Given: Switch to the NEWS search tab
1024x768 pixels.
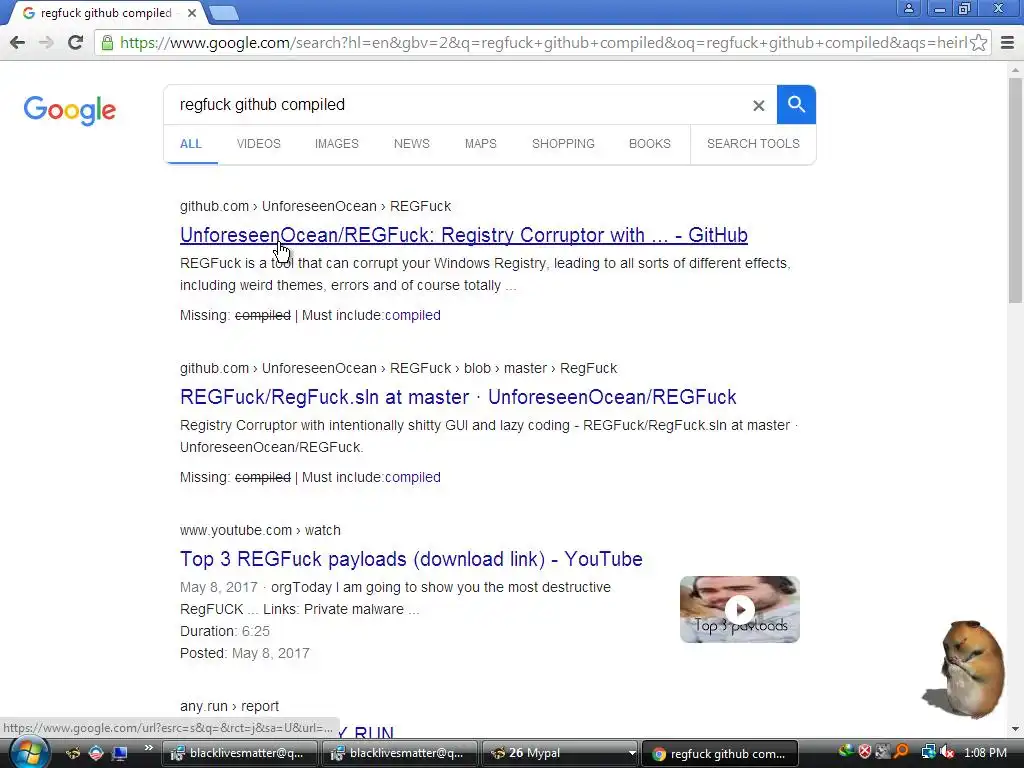Looking at the screenshot, I should pyautogui.click(x=411, y=144).
